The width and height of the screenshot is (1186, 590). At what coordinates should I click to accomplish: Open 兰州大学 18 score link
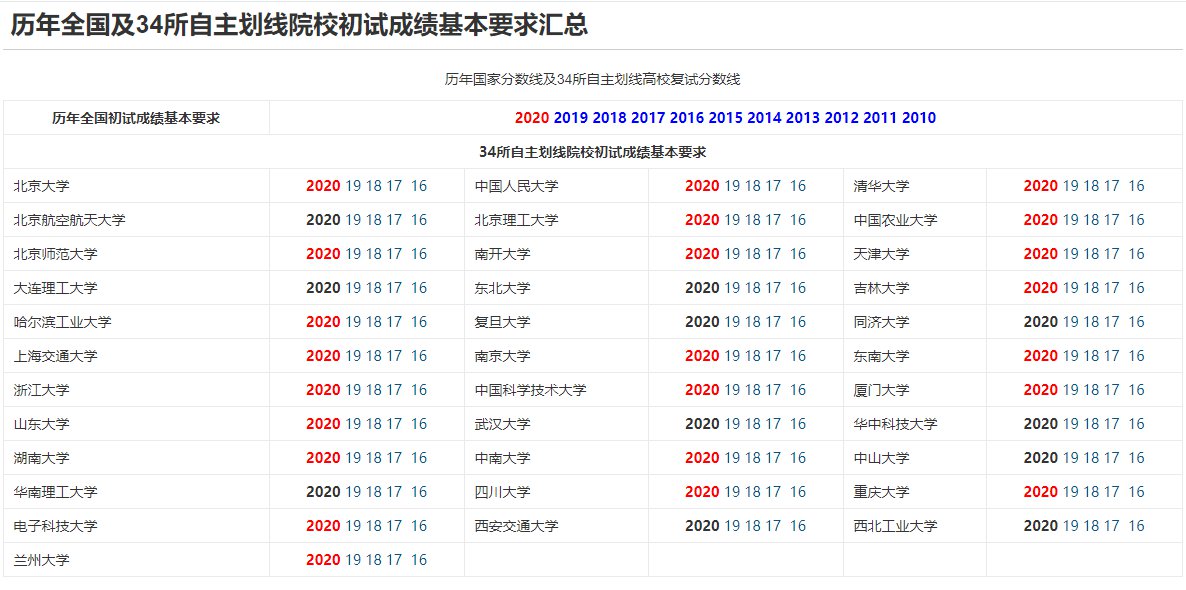click(x=374, y=560)
